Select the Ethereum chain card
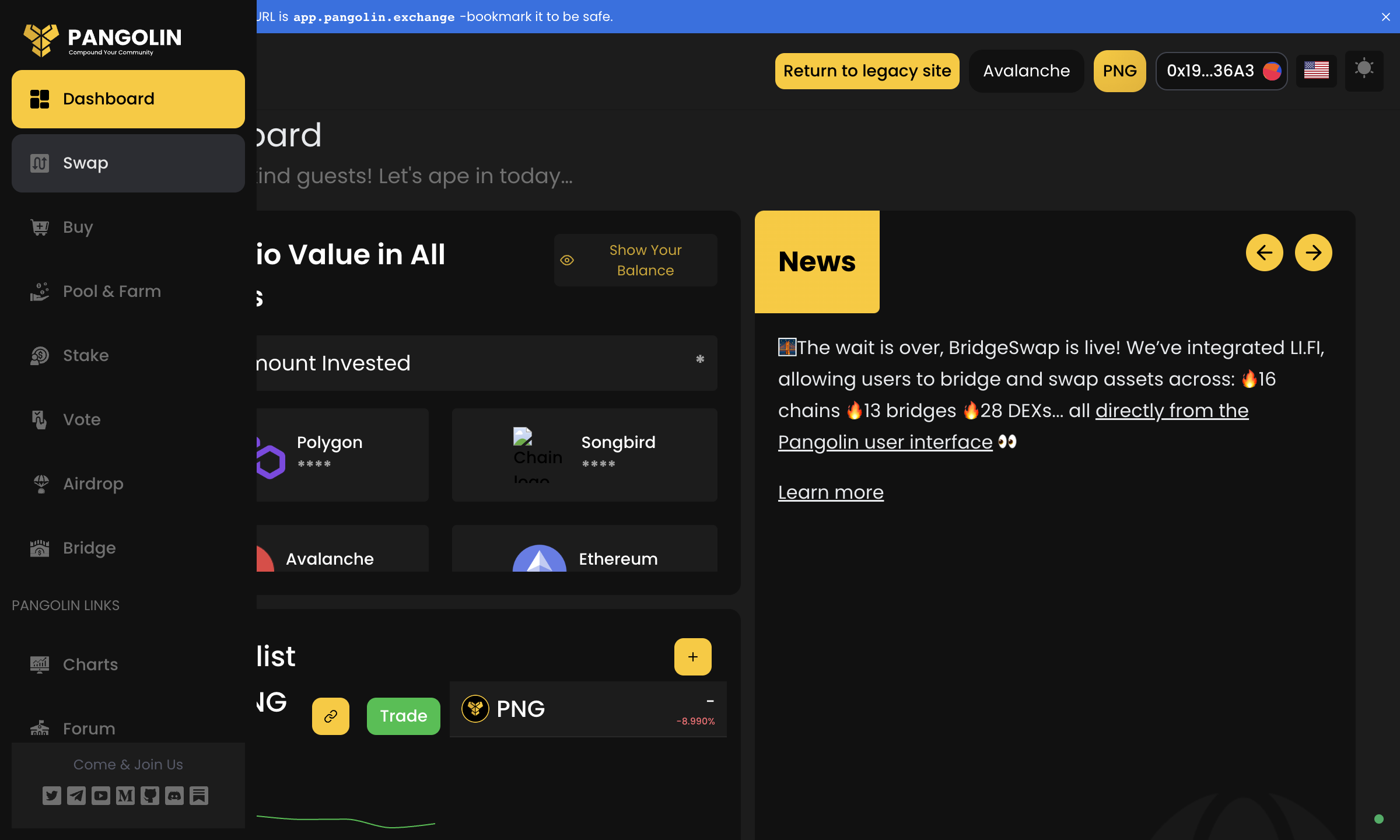The image size is (1400, 840). click(584, 548)
